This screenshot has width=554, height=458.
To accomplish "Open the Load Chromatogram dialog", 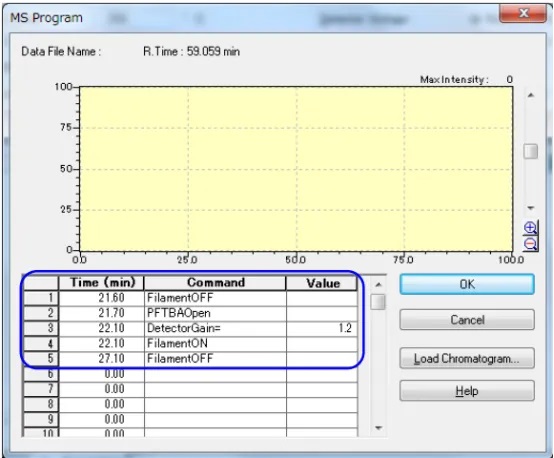I will coord(467,358).
